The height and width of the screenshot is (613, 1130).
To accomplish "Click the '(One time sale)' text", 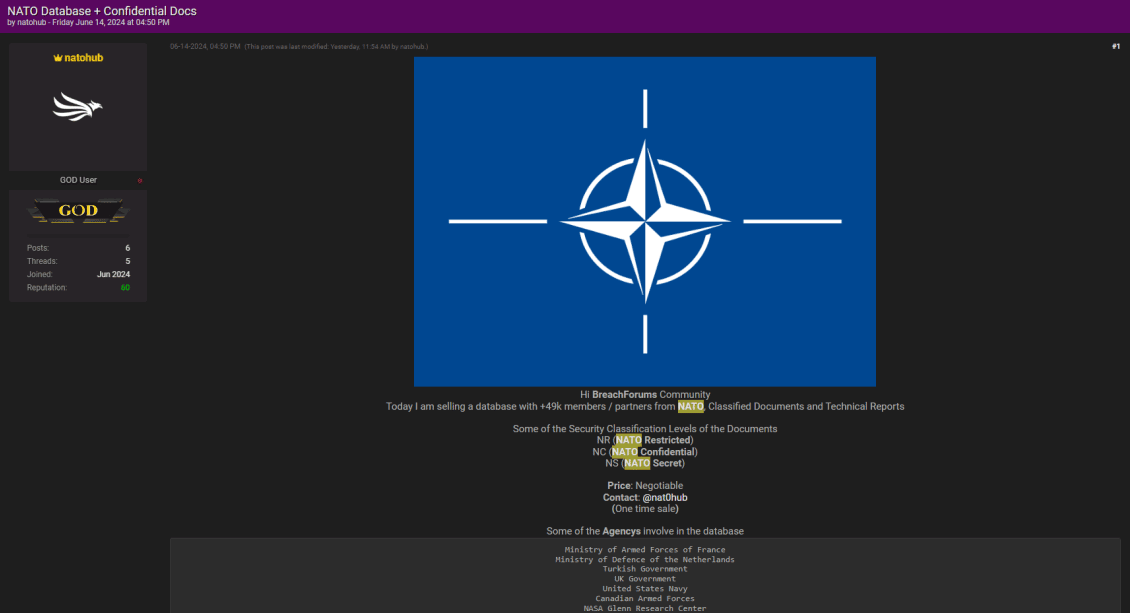I will [645, 509].
